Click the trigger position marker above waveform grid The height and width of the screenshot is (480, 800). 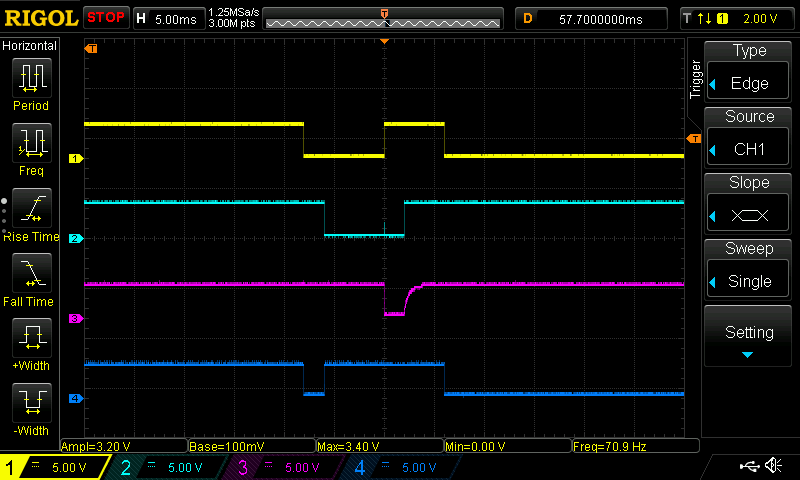click(x=384, y=41)
